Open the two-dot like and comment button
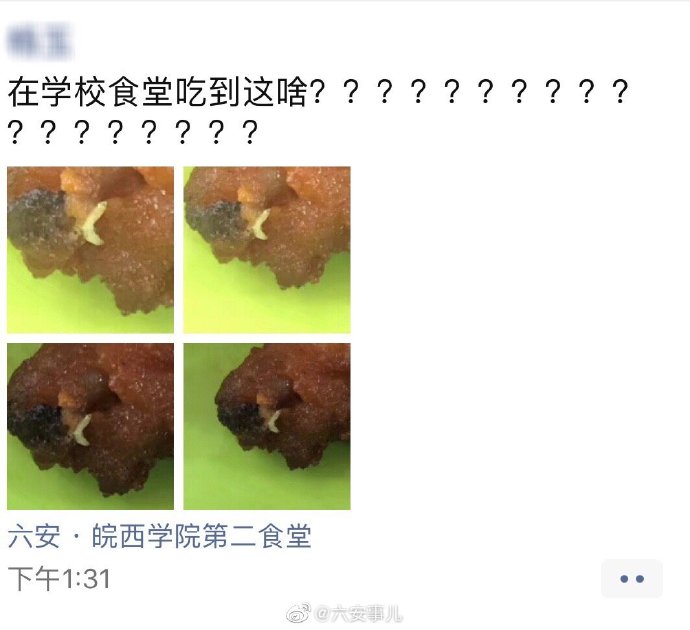Viewport: 690px width, 630px height. (x=631, y=579)
